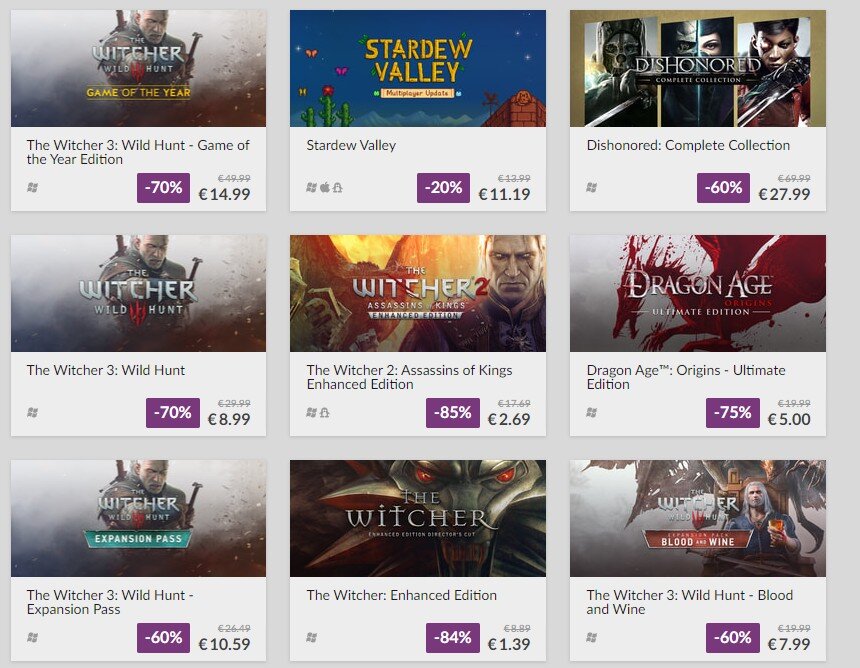
Task: Click Windows icon under Dishonored: Complete Collection
Action: 592,188
